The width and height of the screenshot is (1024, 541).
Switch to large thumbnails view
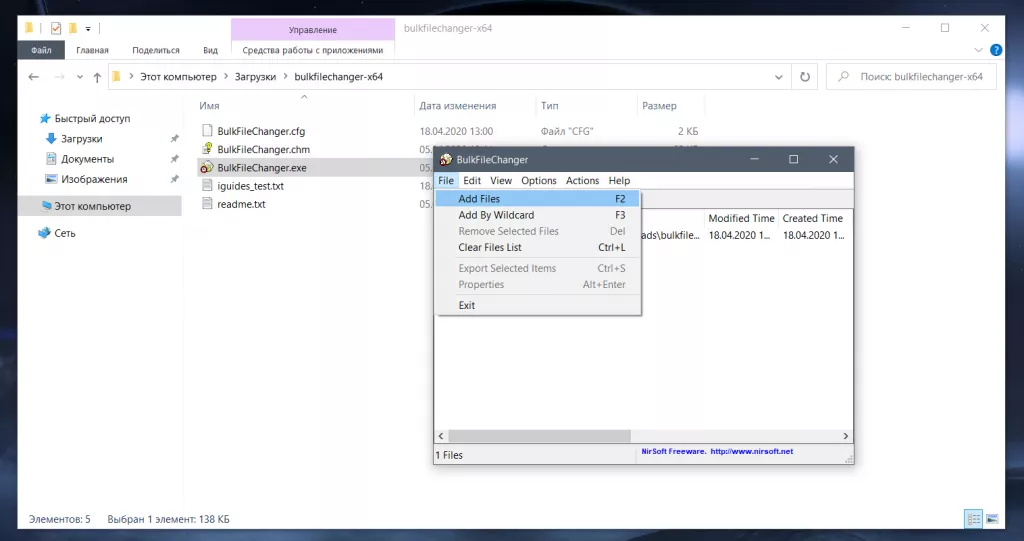tap(992, 519)
